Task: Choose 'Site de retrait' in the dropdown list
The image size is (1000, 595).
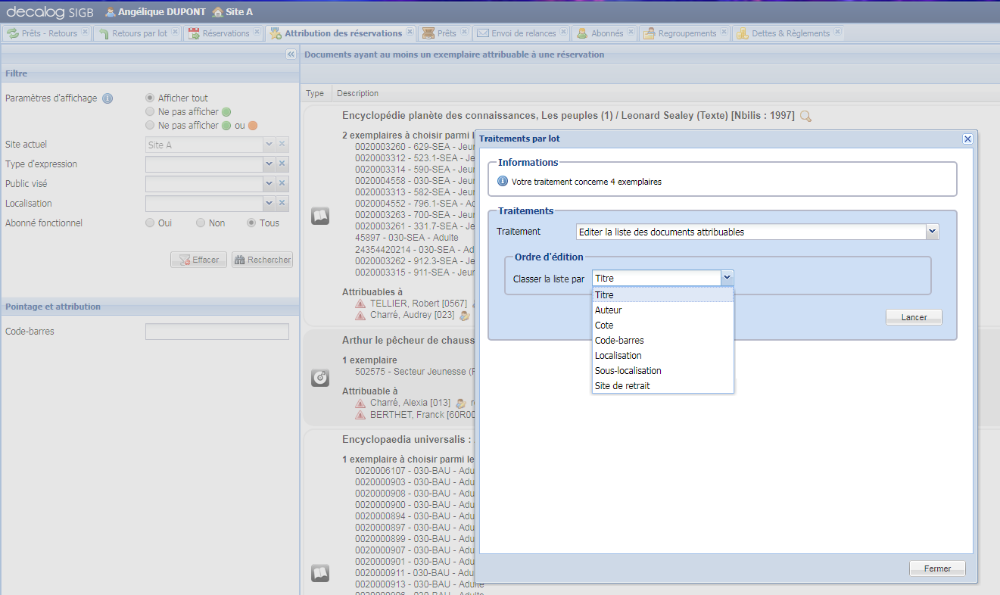Action: click(x=622, y=385)
